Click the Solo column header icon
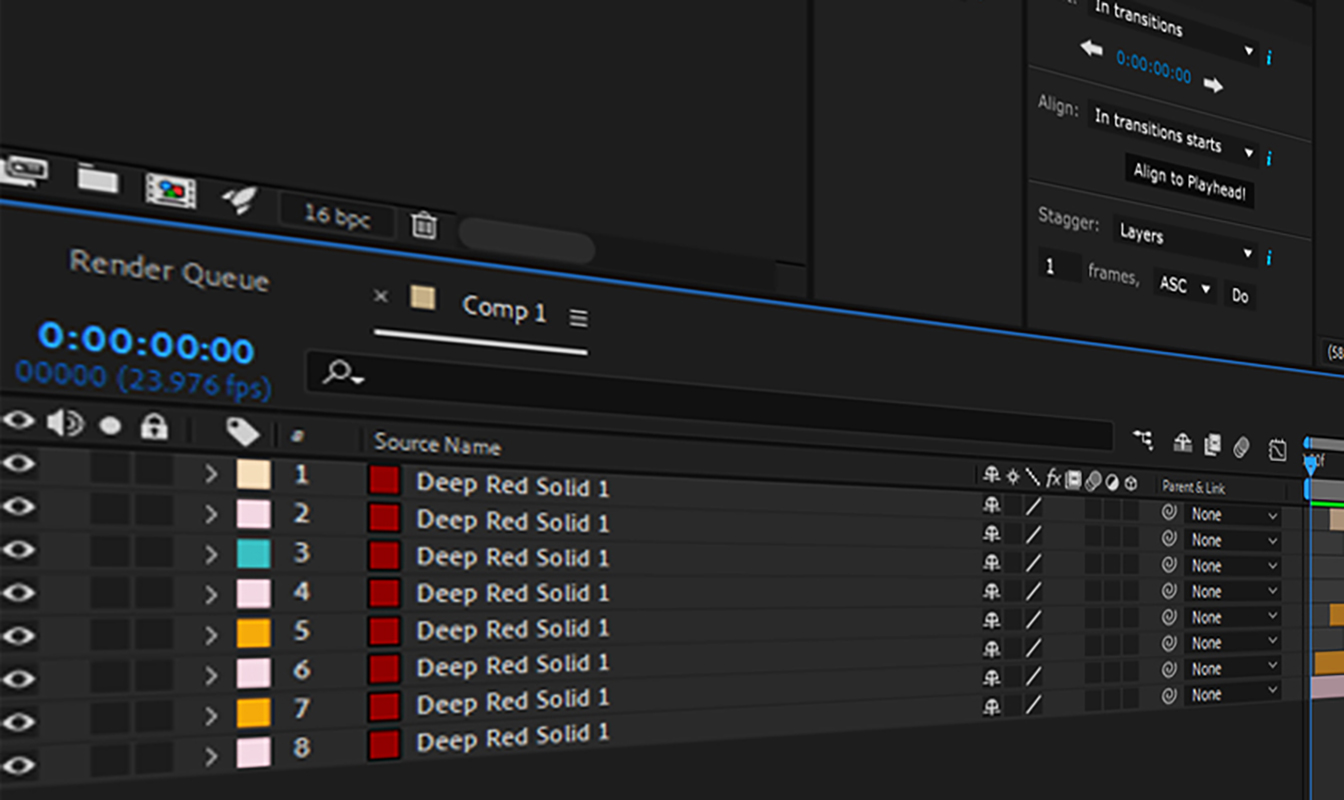1344x800 pixels. tap(110, 426)
